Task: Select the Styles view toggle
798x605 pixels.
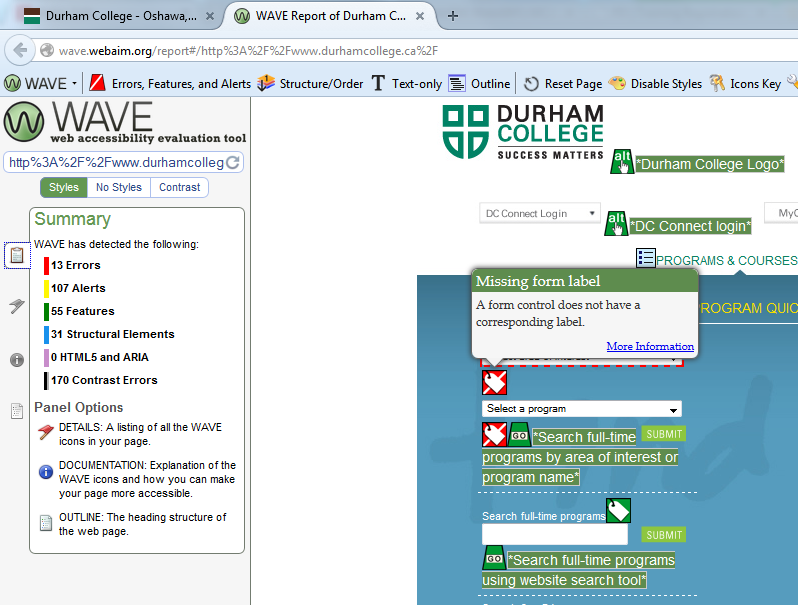Action: [64, 187]
